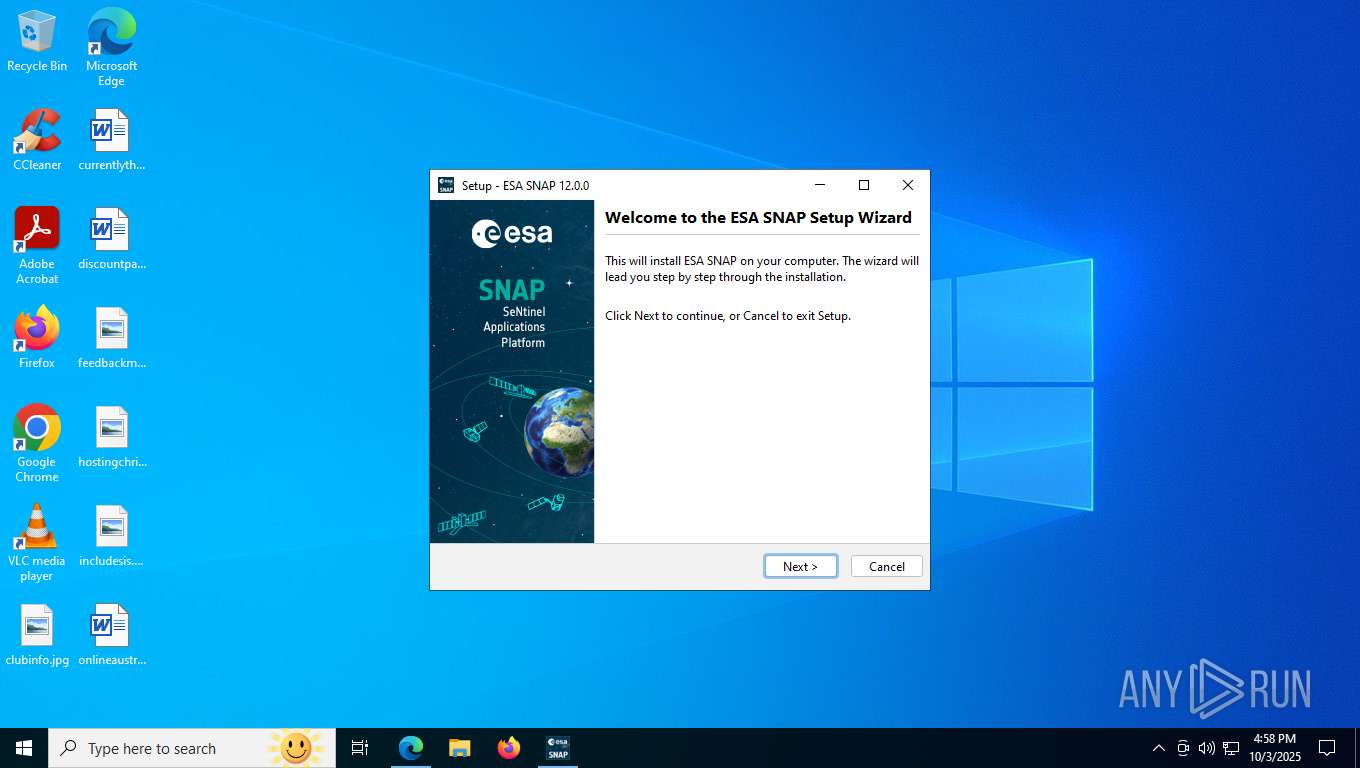Show hidden system tray icons

1159,748
